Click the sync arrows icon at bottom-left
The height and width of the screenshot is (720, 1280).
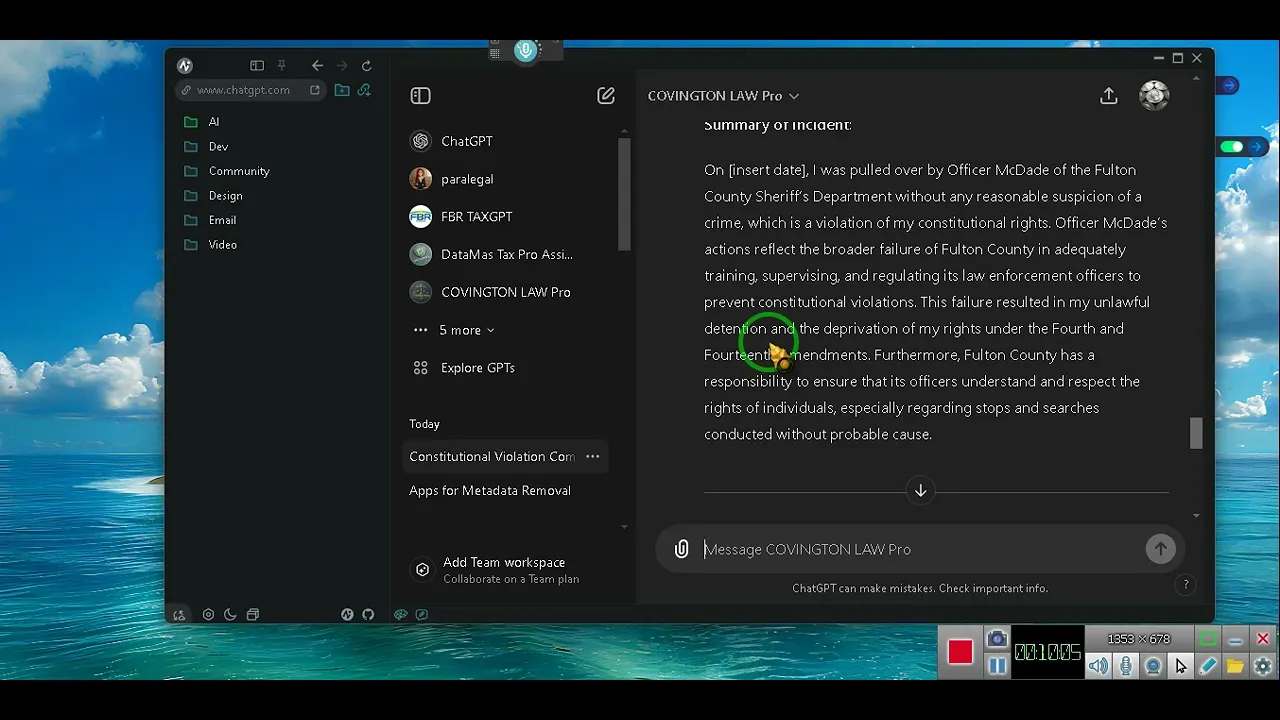pos(179,615)
